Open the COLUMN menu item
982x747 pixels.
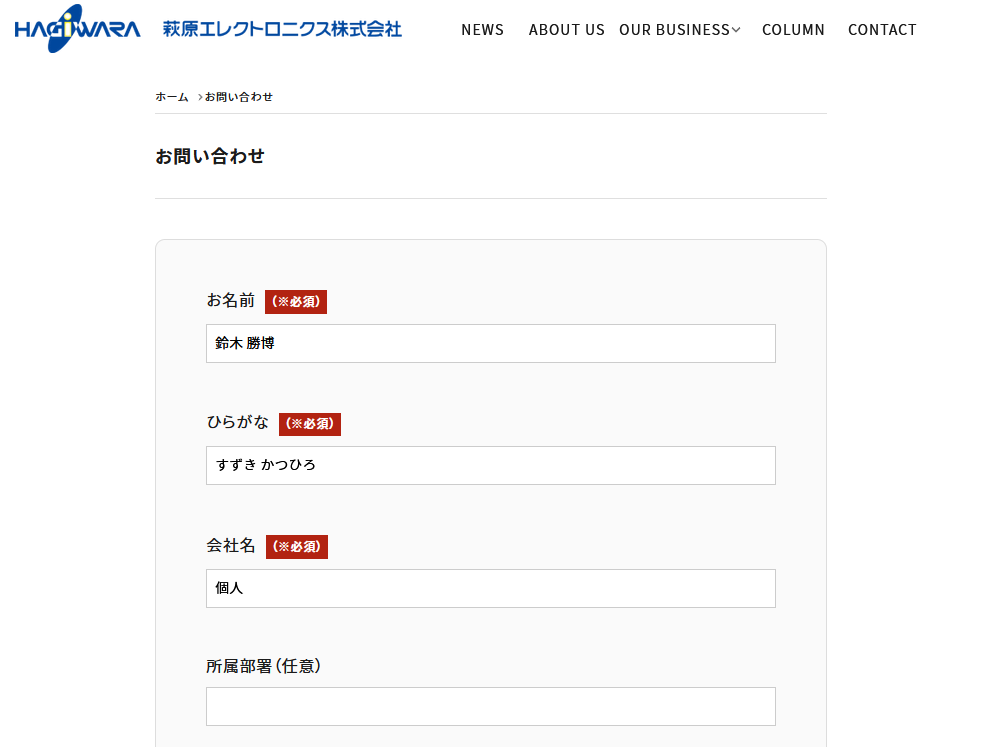click(x=793, y=29)
